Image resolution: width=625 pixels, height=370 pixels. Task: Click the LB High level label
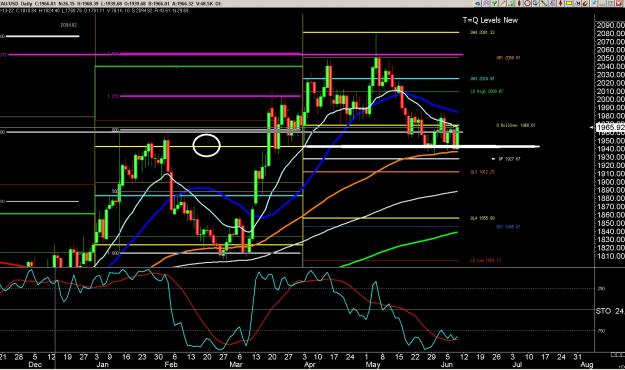(486, 92)
